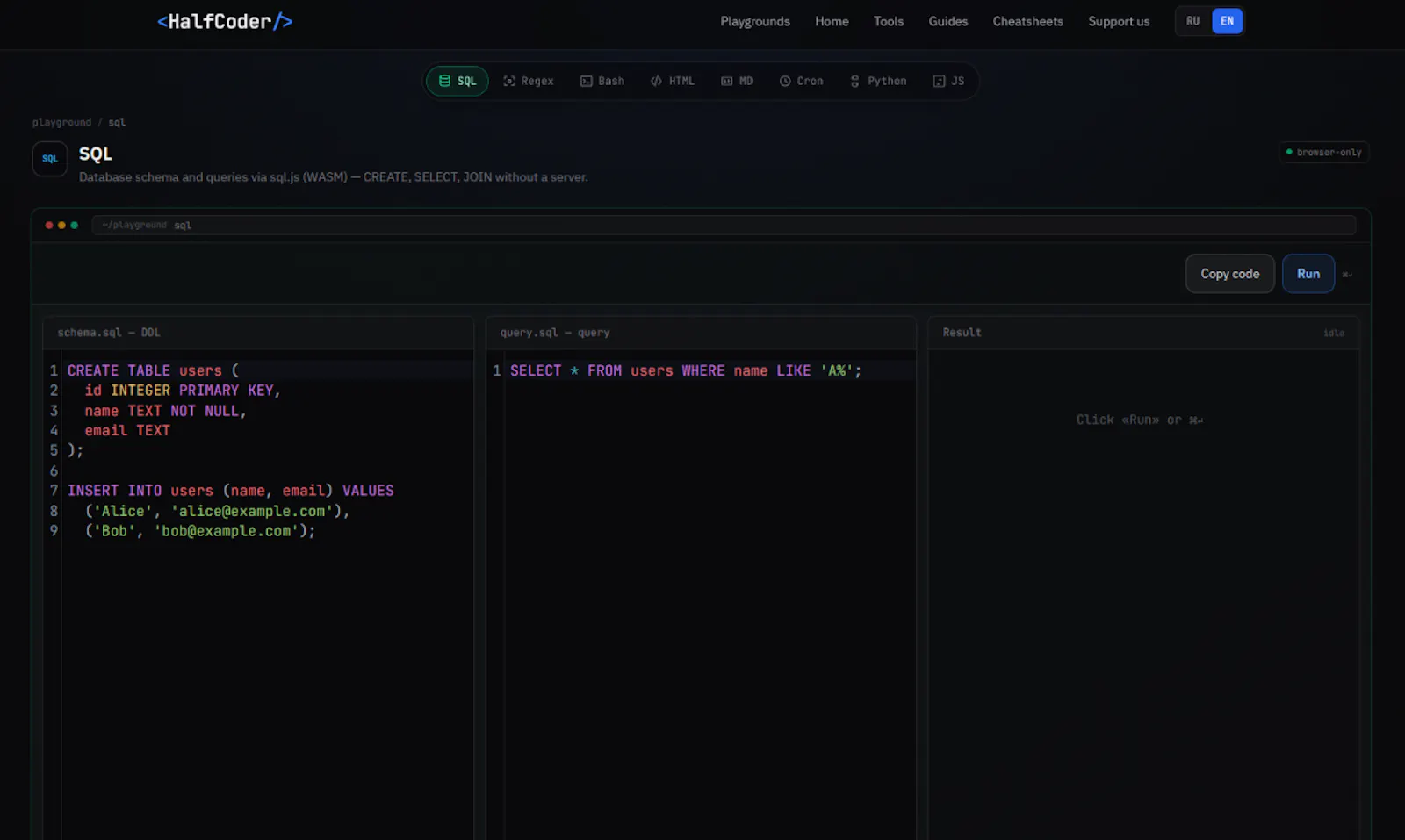Go to Home navigation link
The image size is (1405, 840).
[x=832, y=21]
